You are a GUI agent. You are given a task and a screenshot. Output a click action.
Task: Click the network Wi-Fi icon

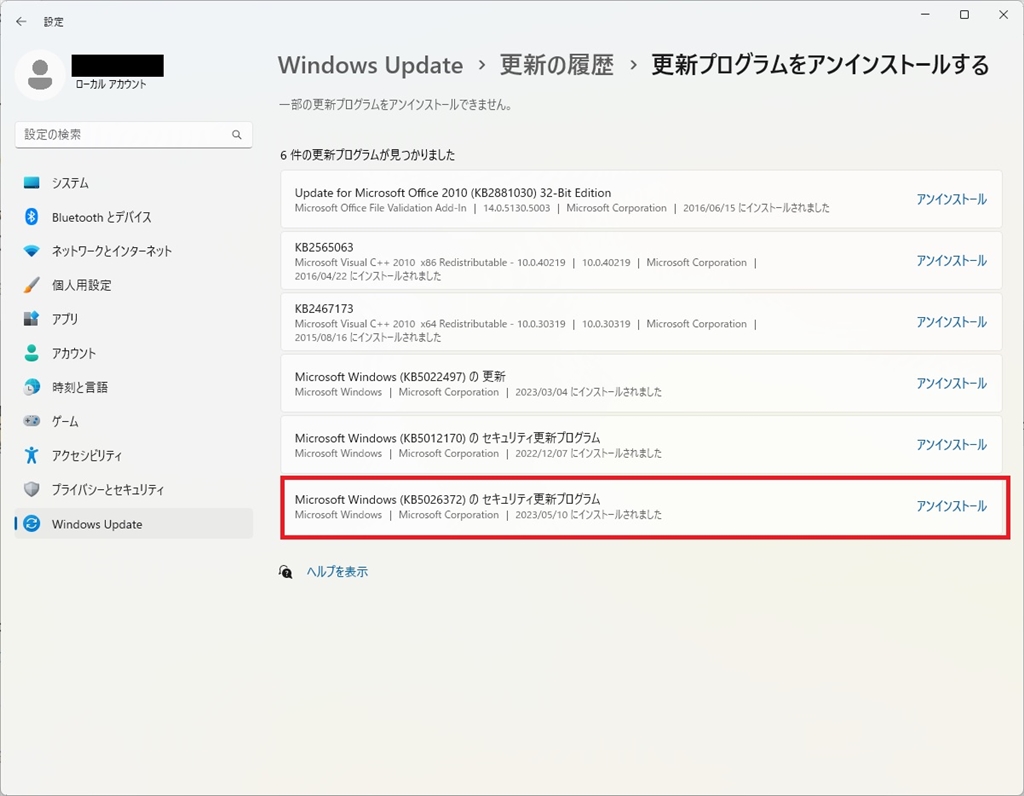point(31,251)
